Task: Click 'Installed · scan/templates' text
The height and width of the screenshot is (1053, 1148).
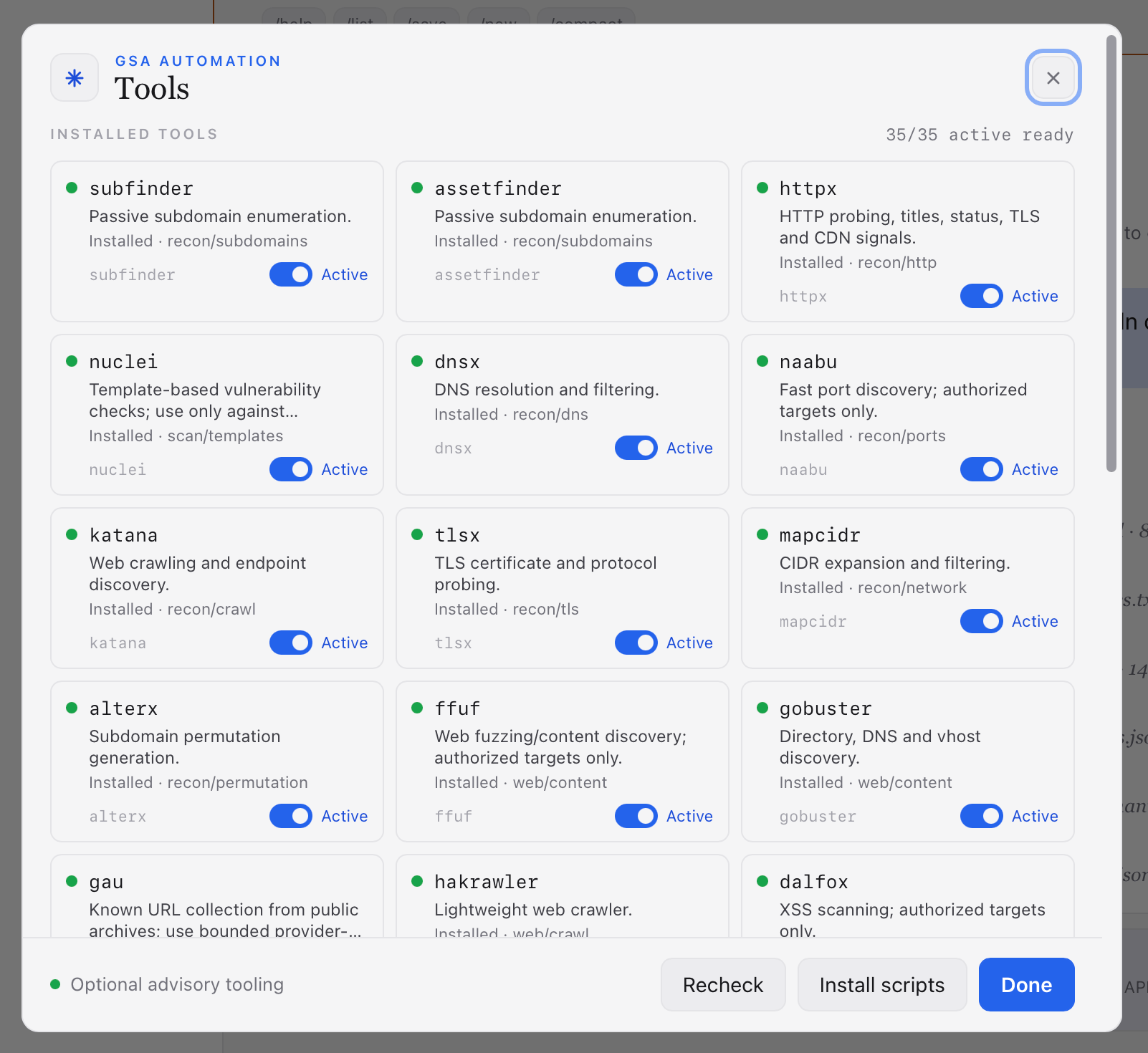Action: pos(186,436)
